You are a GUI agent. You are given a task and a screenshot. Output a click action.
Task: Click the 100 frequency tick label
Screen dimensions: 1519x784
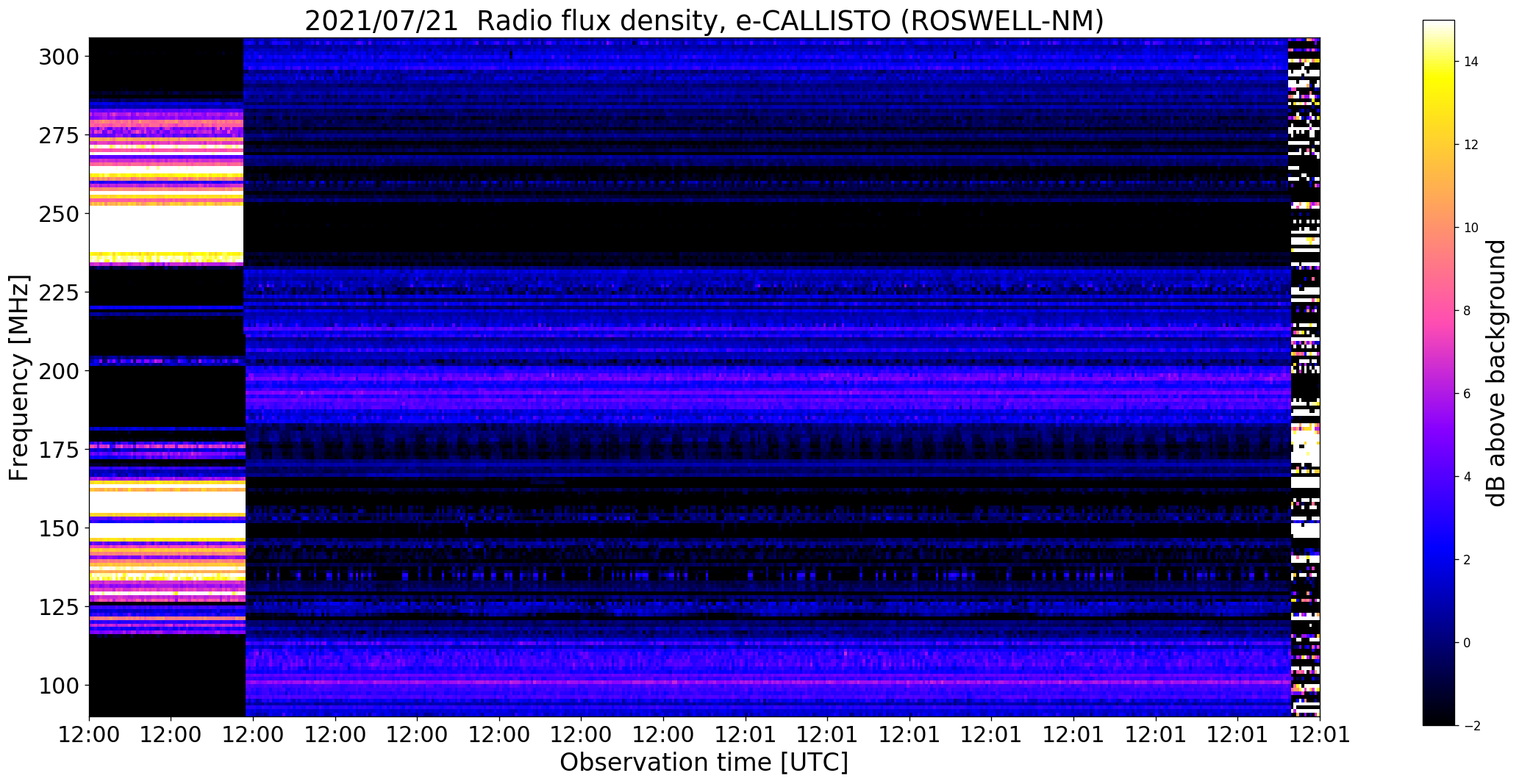[60, 686]
